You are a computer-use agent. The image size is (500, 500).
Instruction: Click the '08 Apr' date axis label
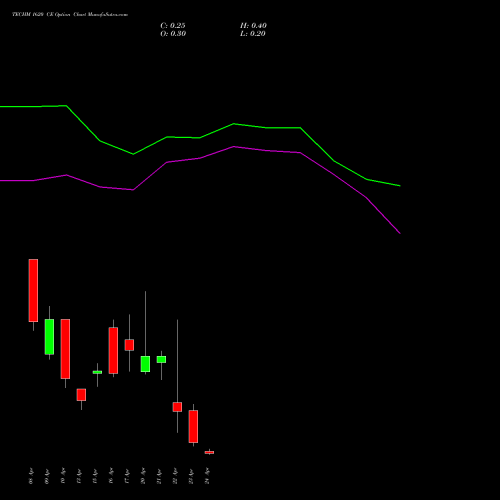pos(31,476)
